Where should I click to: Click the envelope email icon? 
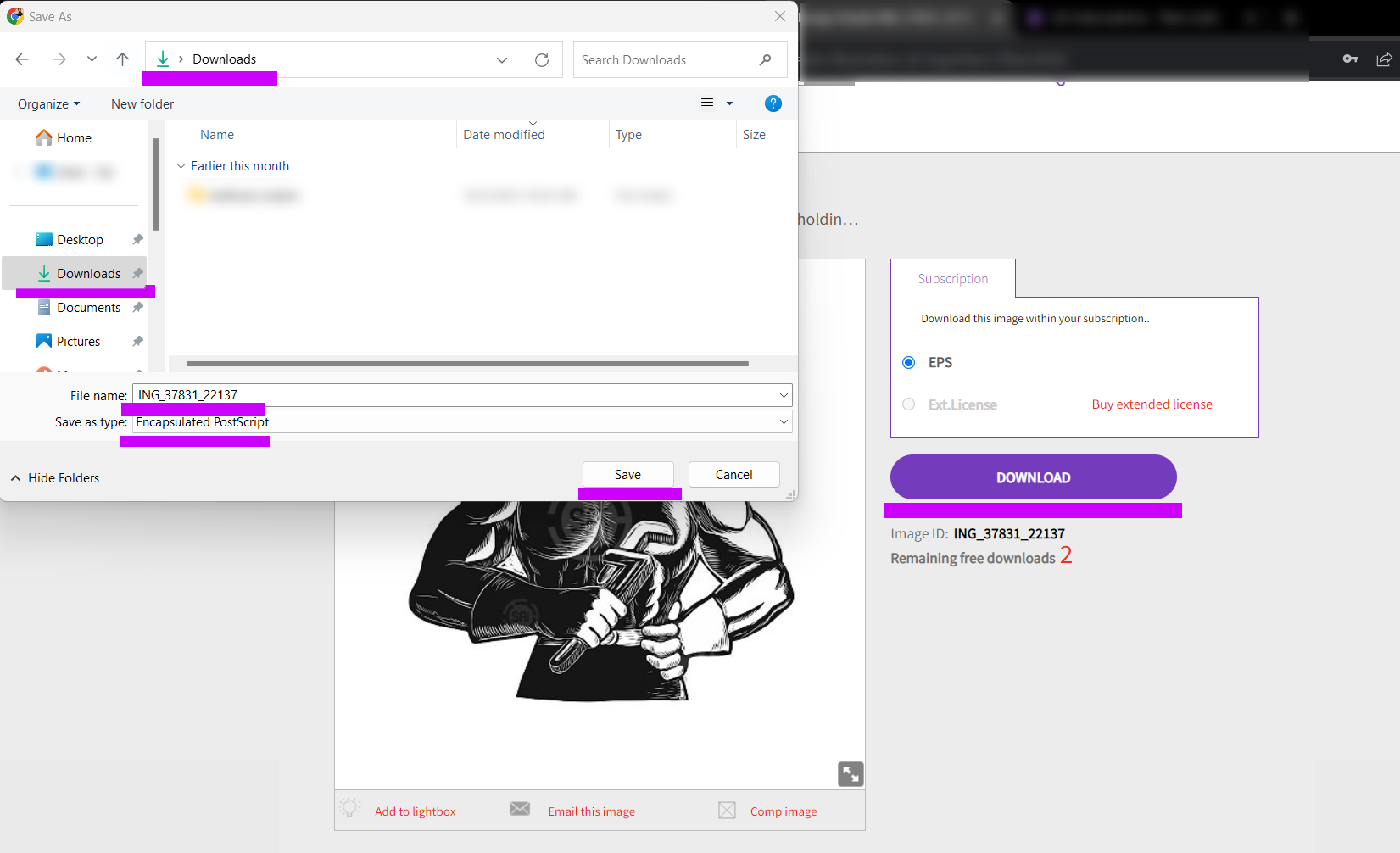[x=520, y=809]
